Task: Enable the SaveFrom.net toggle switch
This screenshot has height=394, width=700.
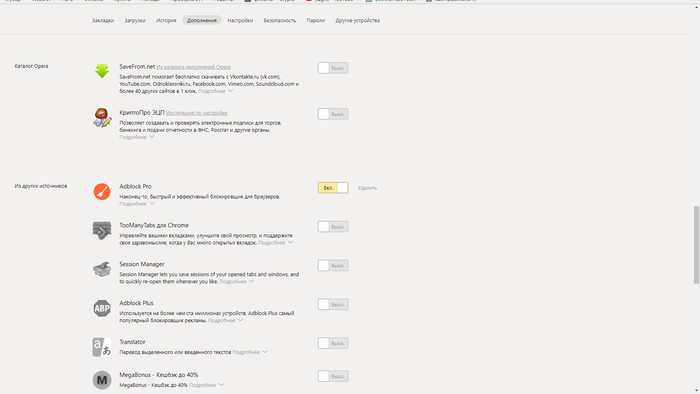Action: (x=333, y=68)
